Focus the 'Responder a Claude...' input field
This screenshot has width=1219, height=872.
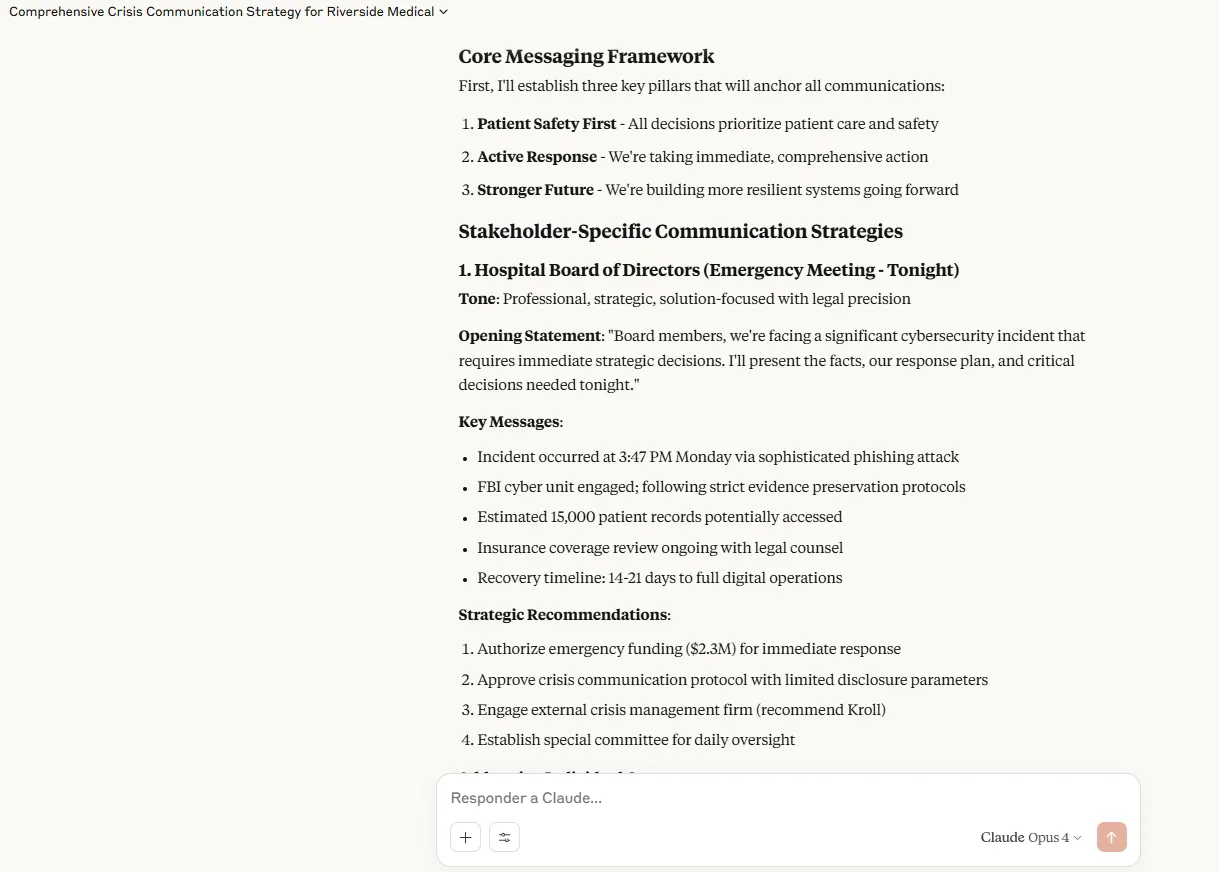tap(788, 798)
